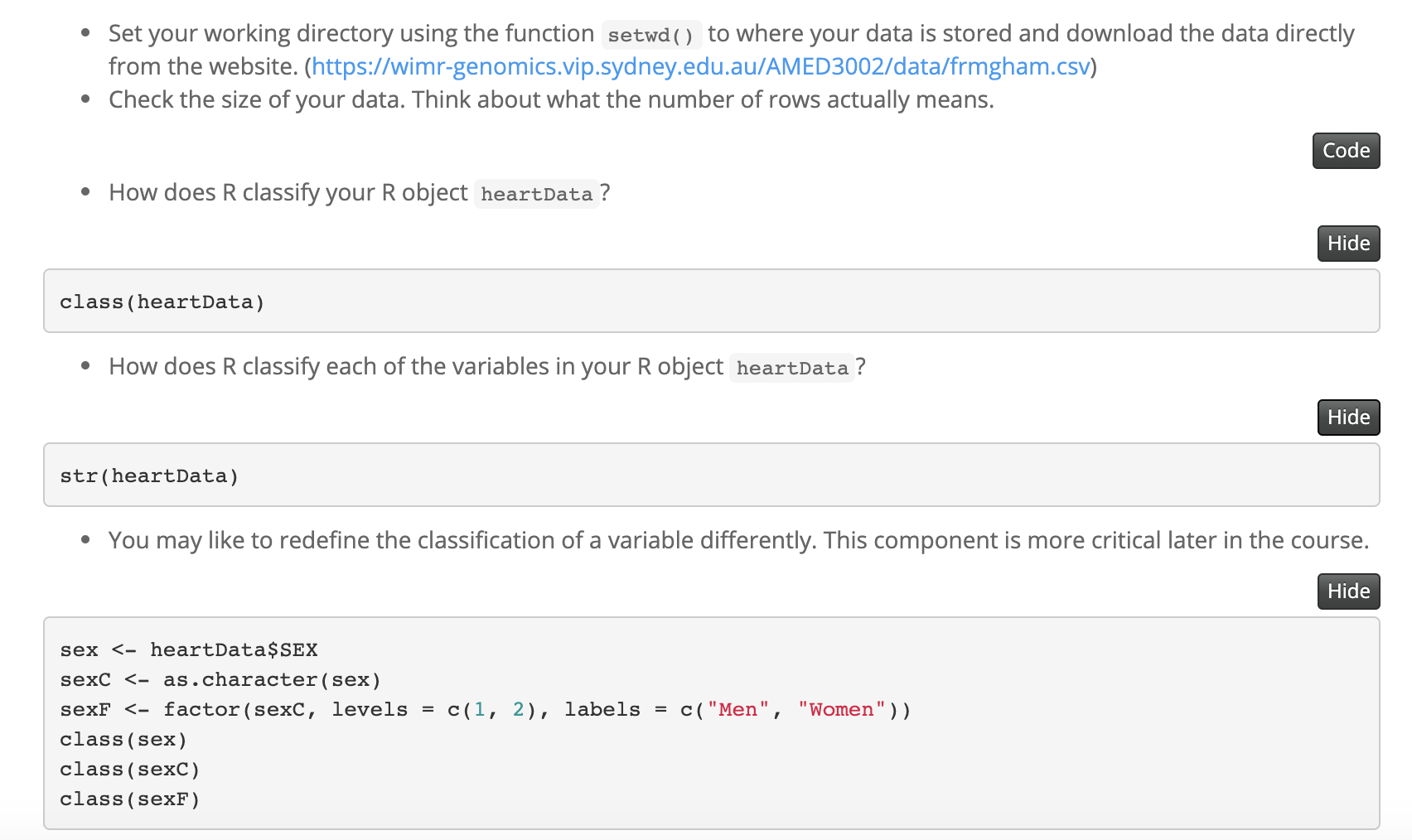Screen dimensions: 1412x840
Task: Click the inline setwd() code text
Action: (650, 35)
